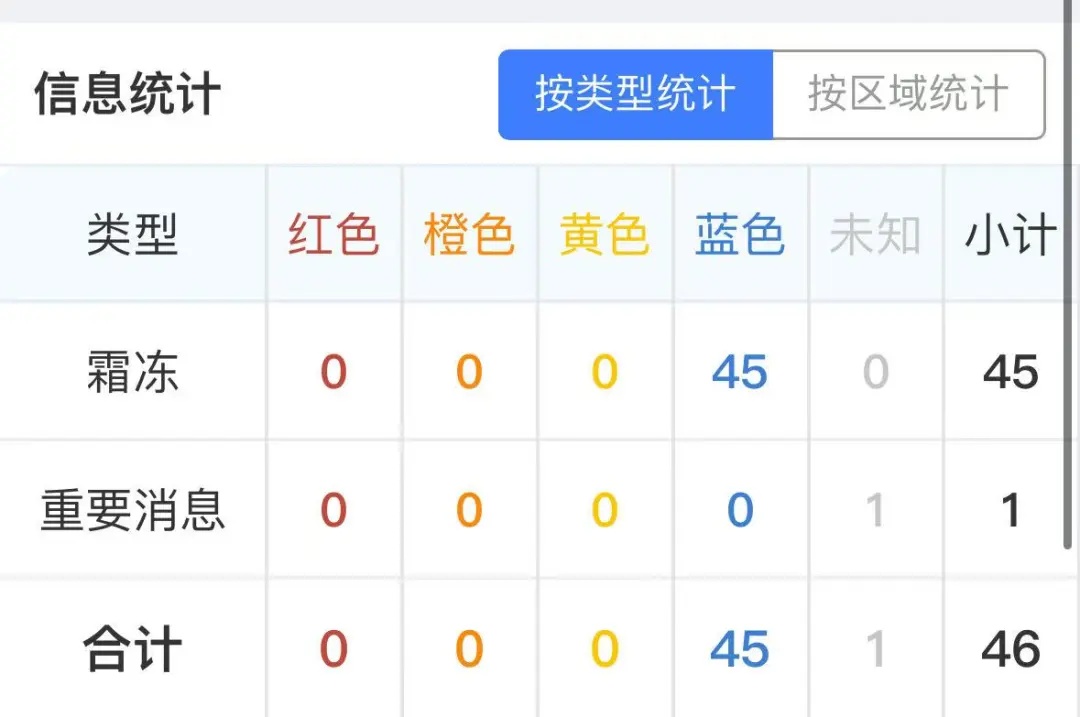Click the 未知 count of 1 for 重要消息
Viewport: 1080px width, 717px height.
[875, 510]
